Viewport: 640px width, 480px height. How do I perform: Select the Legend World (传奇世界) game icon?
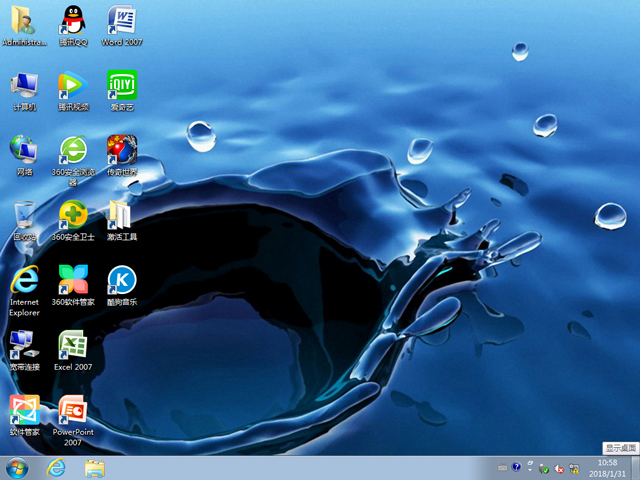point(121,151)
